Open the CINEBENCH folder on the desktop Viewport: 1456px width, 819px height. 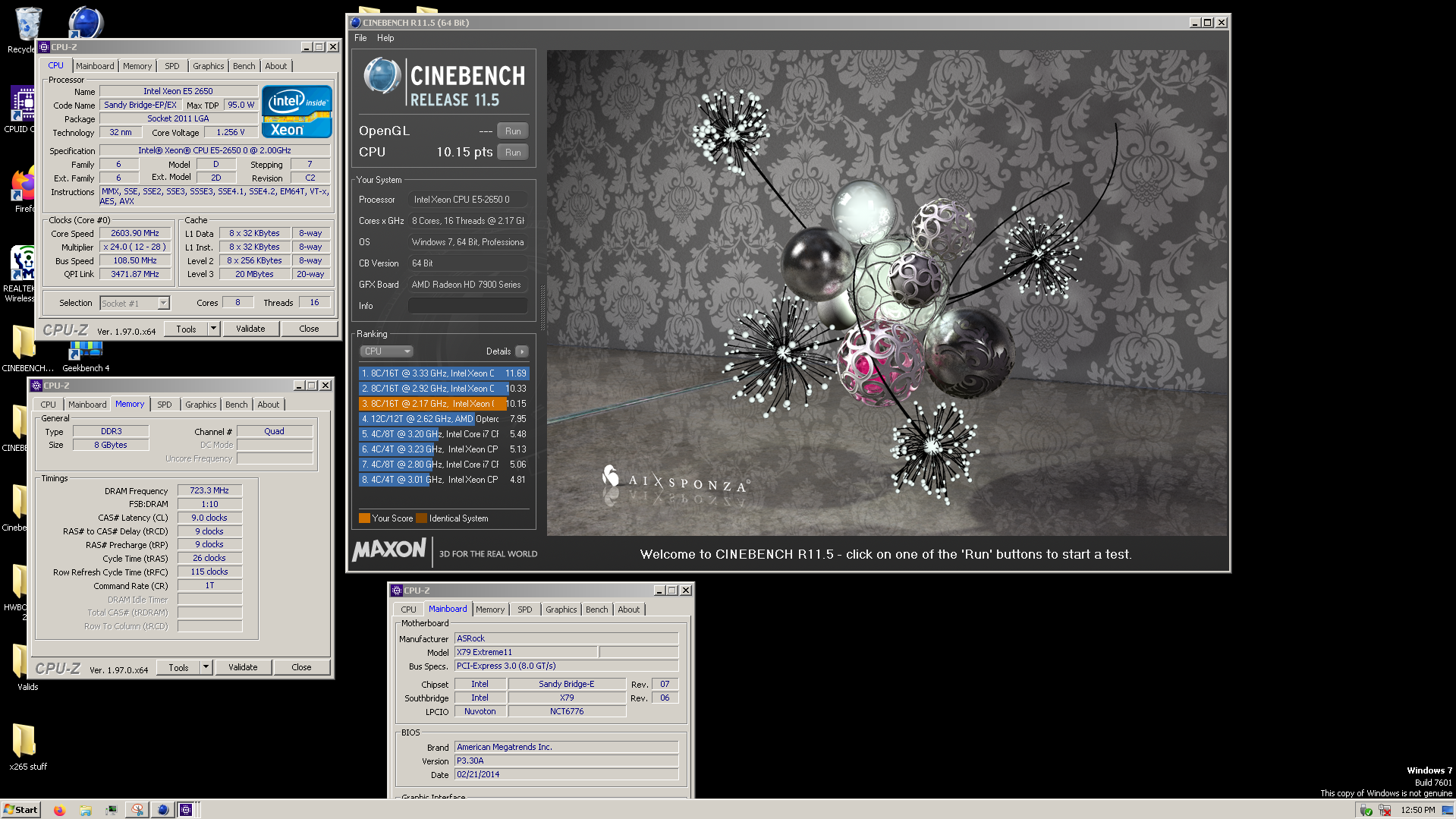(x=24, y=348)
